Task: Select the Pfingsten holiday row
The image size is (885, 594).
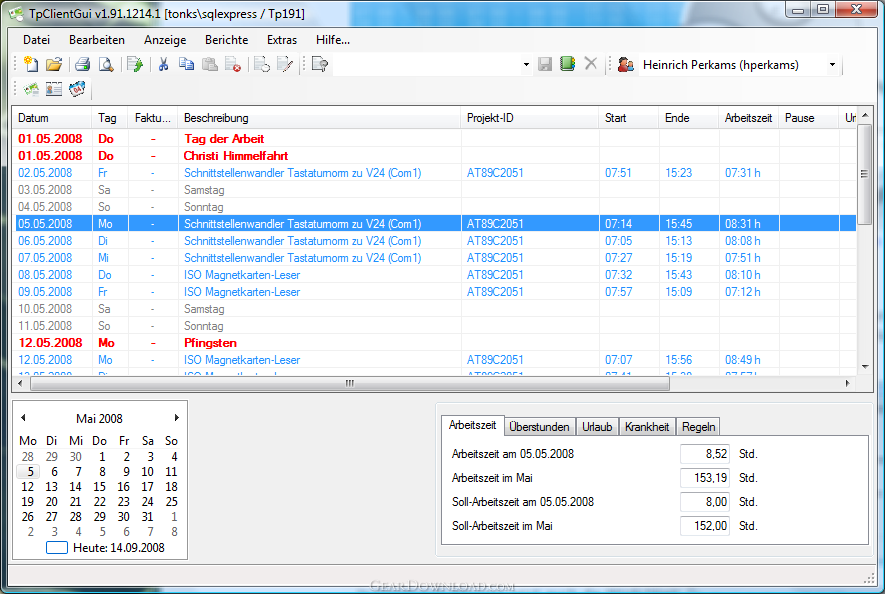Action: tap(435, 343)
